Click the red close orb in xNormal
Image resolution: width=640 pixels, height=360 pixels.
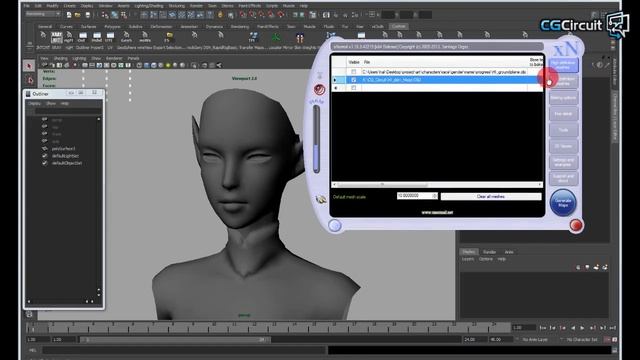coord(576,225)
